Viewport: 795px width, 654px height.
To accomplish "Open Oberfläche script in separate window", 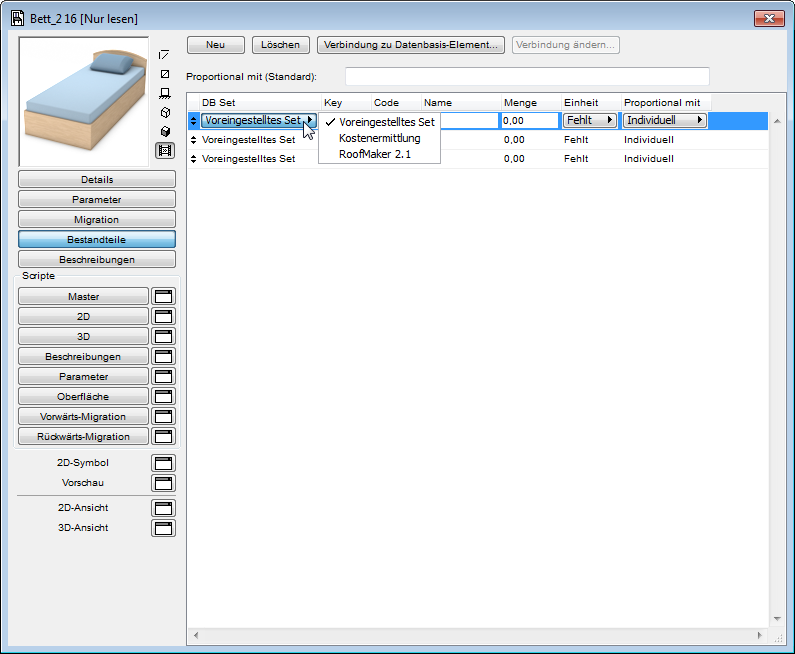I will coord(163,396).
